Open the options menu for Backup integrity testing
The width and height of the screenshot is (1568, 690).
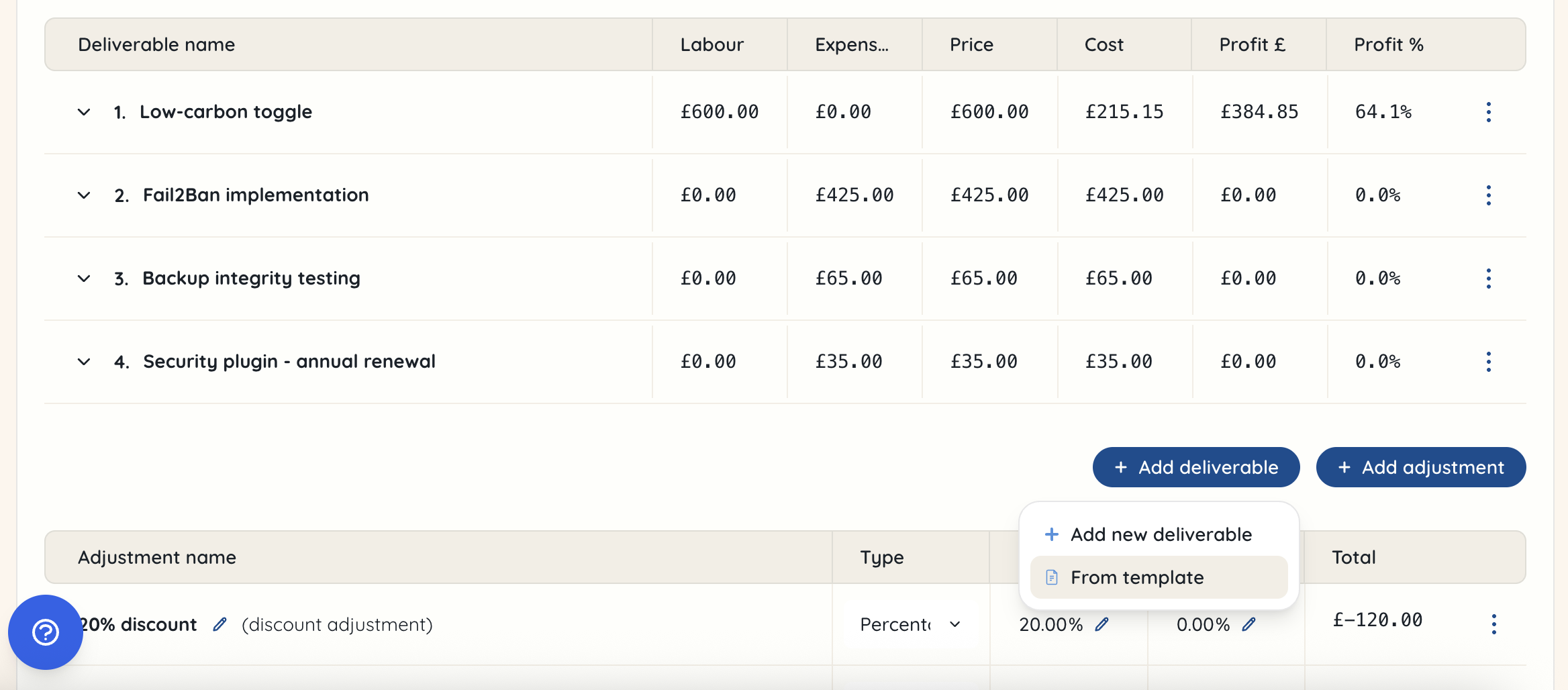(1489, 278)
